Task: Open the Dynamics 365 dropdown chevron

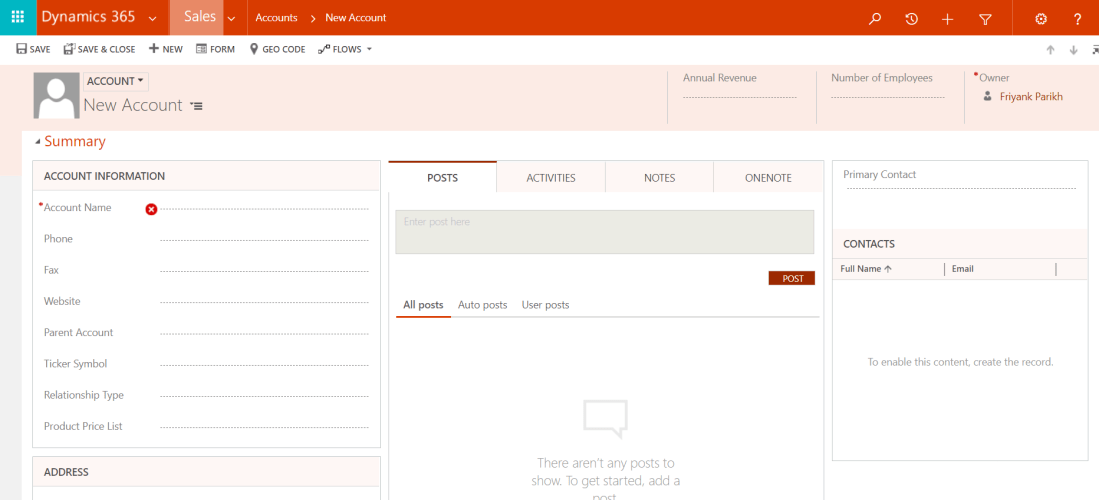Action: coord(152,19)
